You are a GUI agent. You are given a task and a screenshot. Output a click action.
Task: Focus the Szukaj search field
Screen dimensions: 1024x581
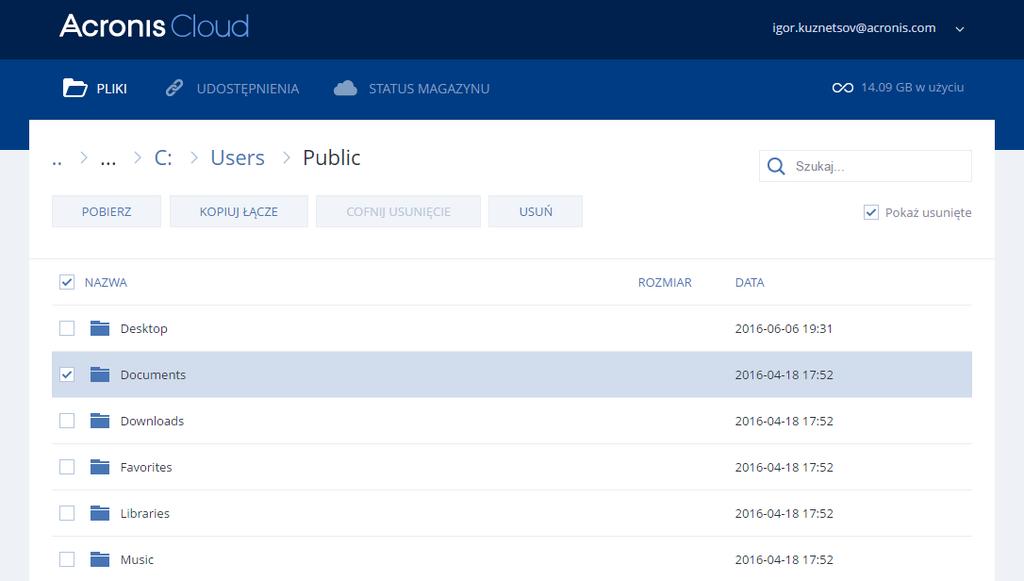tap(865, 166)
